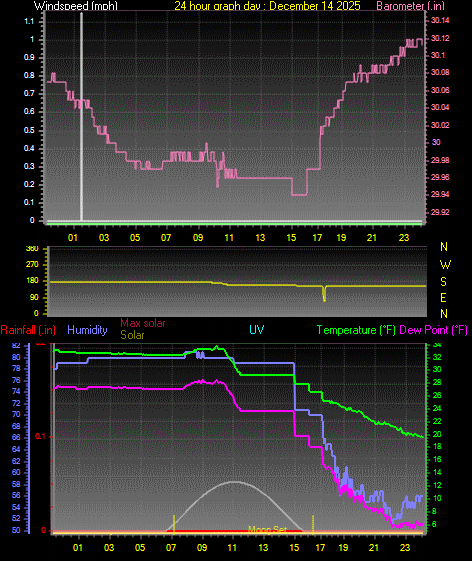The image size is (472, 561).
Task: Click the 34 temperature axis value
Action: (x=437, y=345)
